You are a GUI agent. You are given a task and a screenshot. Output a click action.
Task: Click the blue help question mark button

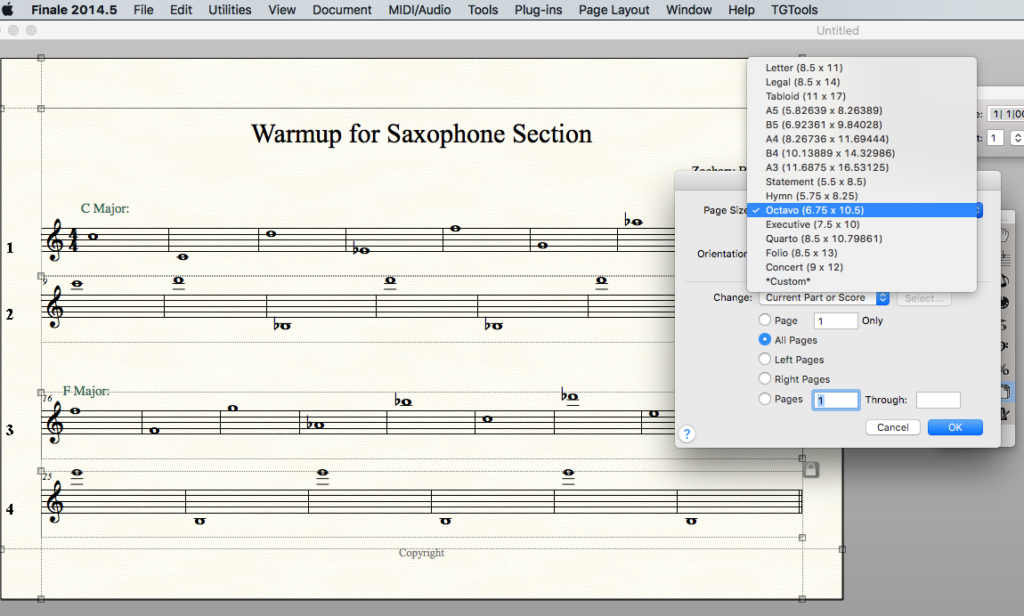(687, 434)
